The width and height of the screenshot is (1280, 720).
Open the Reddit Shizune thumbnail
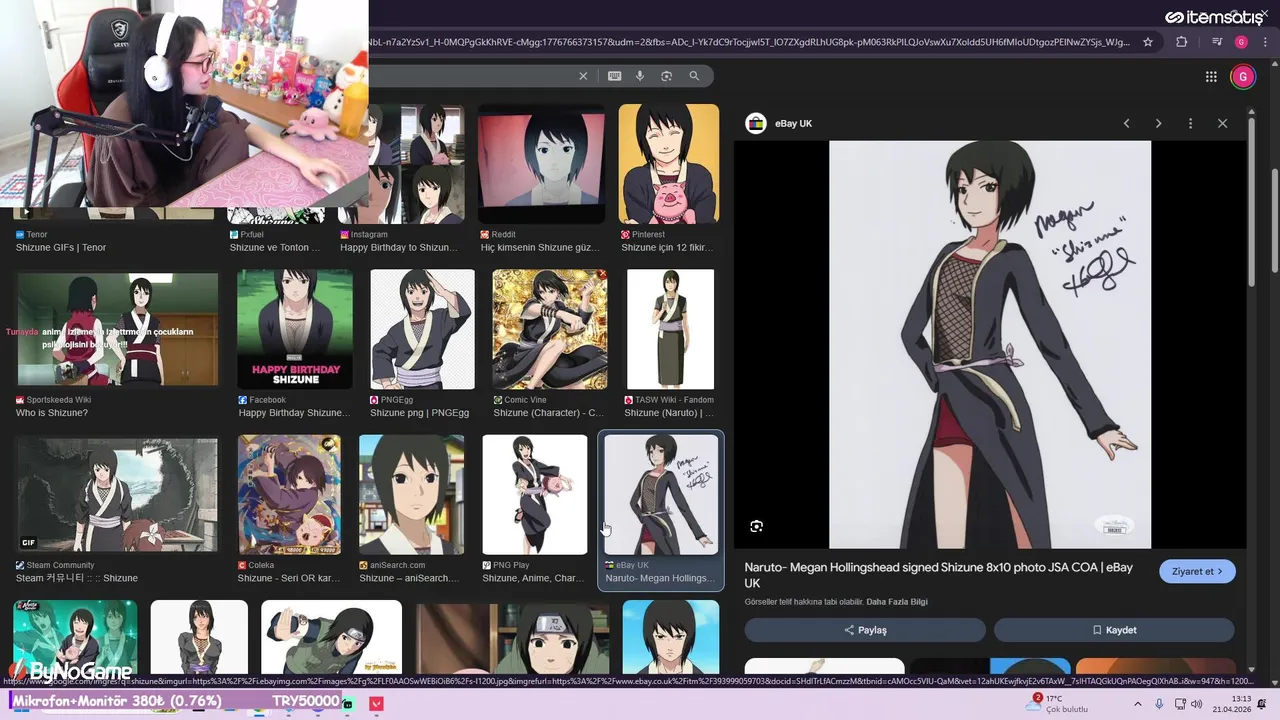point(541,164)
